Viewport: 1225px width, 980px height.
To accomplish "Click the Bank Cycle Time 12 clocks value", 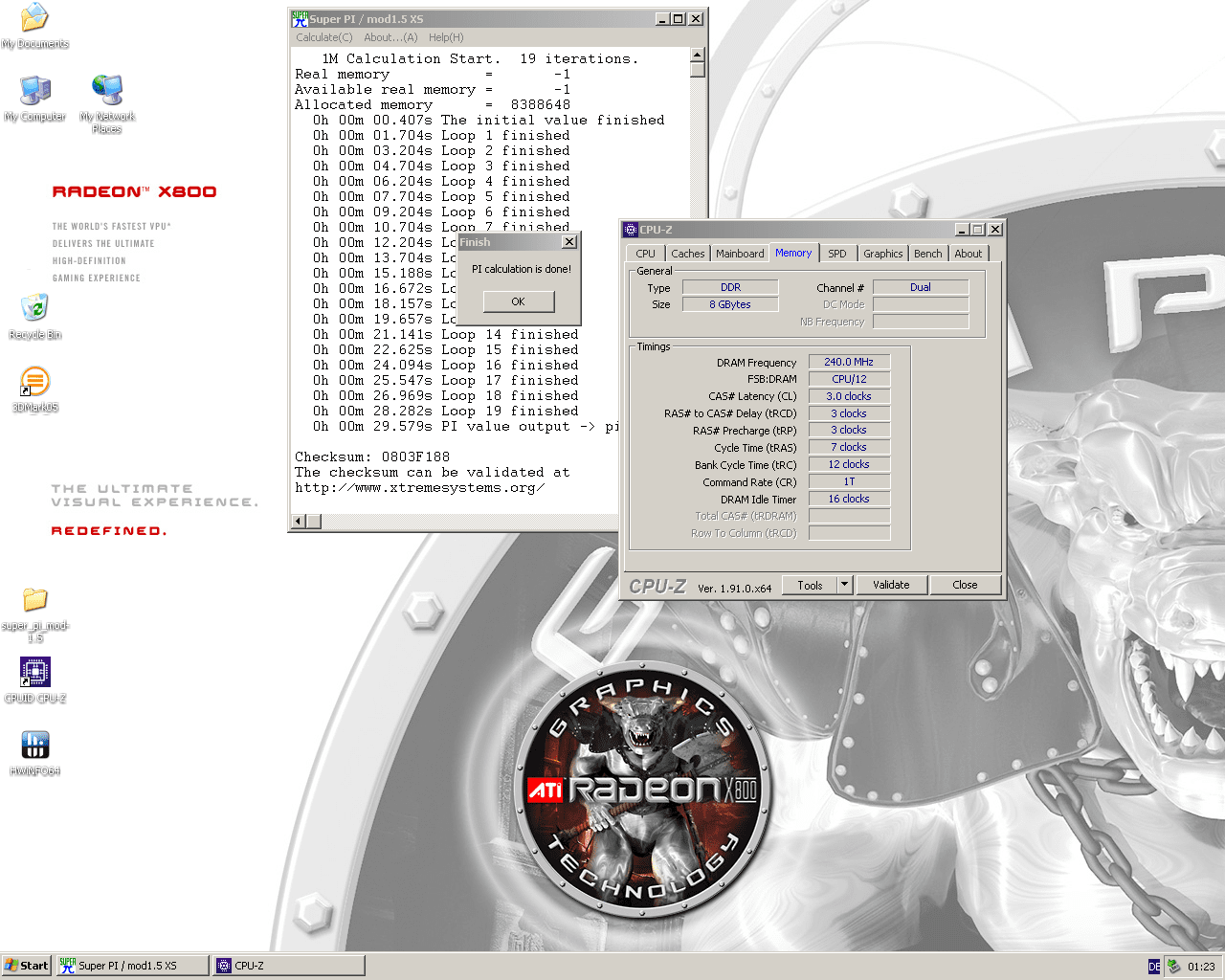I will pyautogui.click(x=849, y=464).
